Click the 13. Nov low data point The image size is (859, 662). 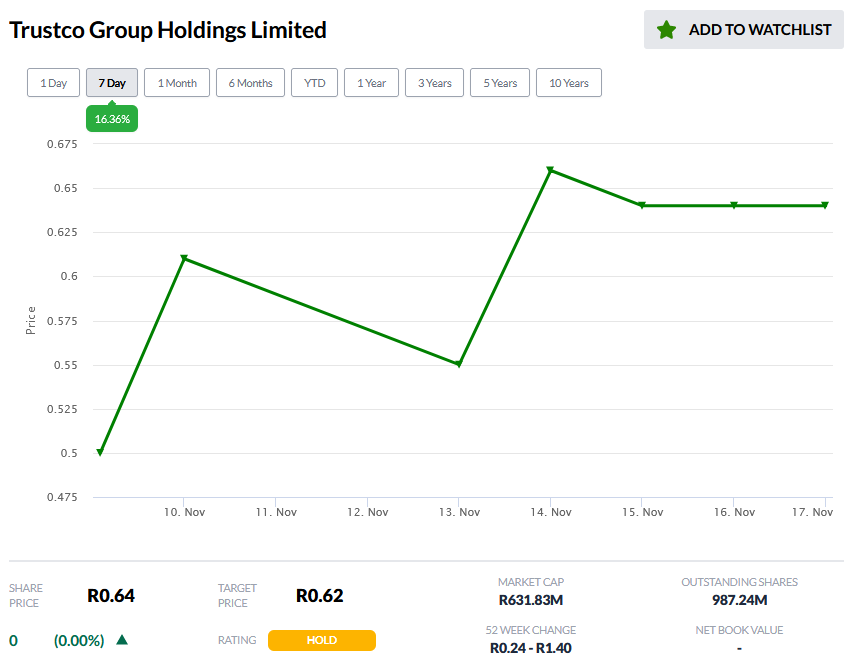point(459,364)
